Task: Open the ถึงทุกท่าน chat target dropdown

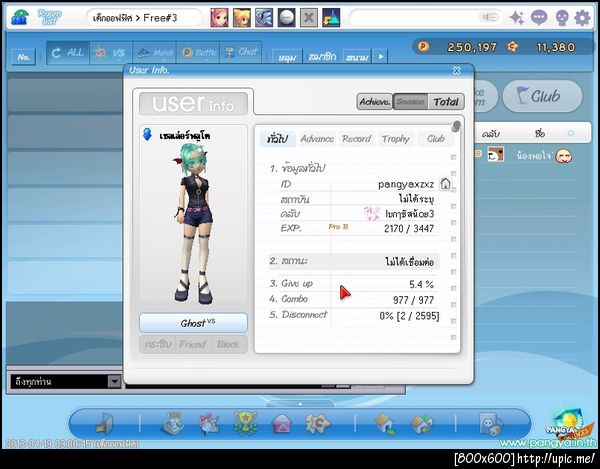Action: pos(114,381)
